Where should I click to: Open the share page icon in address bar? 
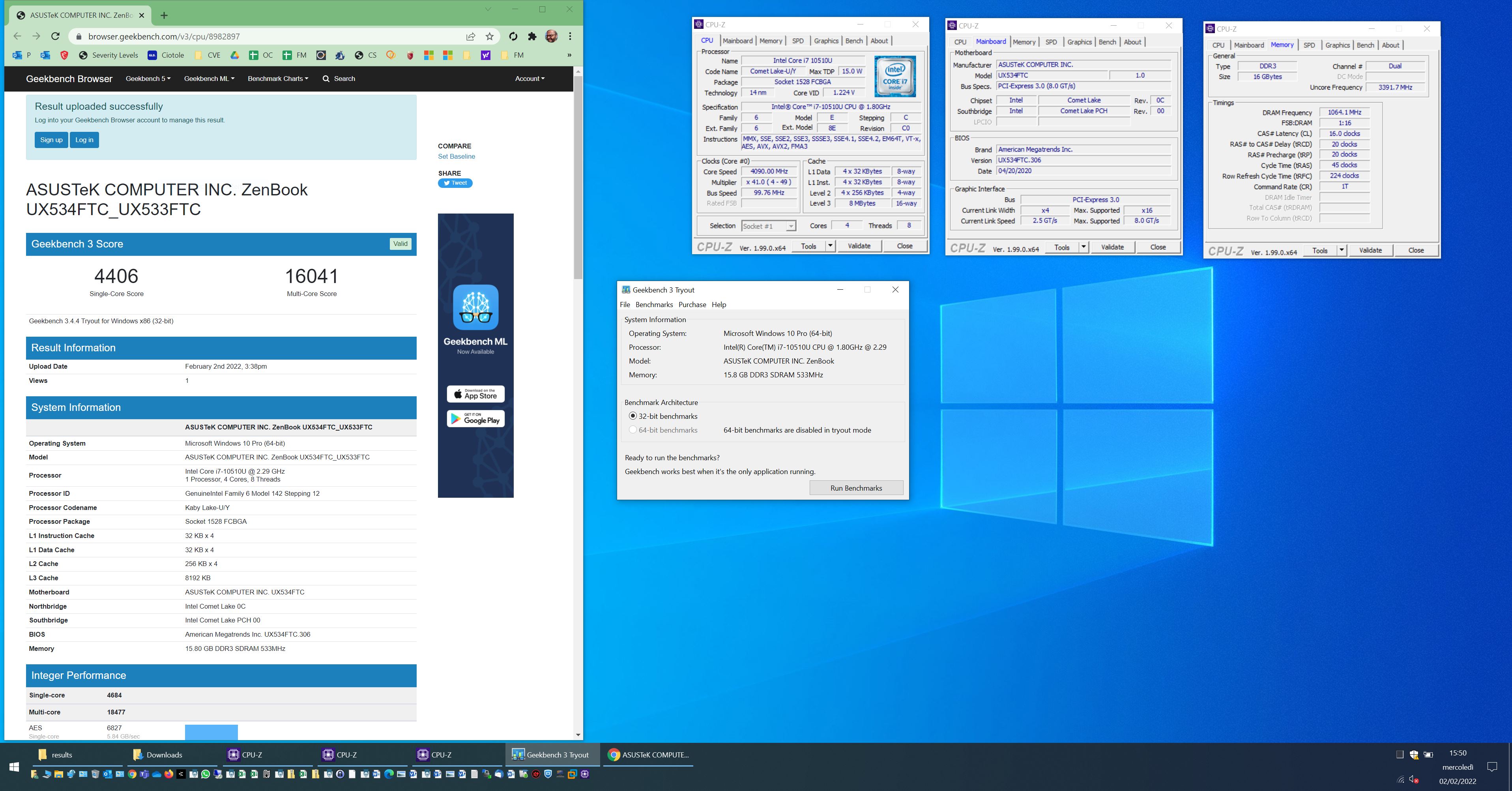click(471, 36)
